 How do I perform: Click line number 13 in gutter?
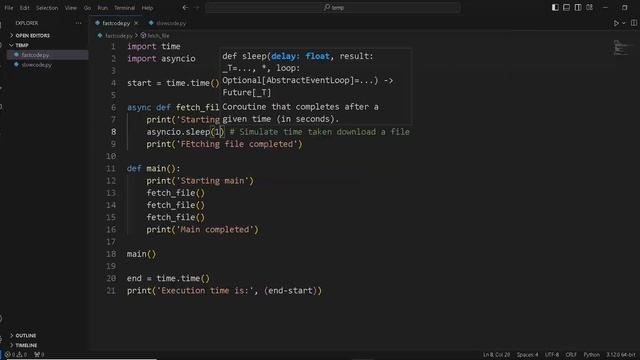(111, 193)
